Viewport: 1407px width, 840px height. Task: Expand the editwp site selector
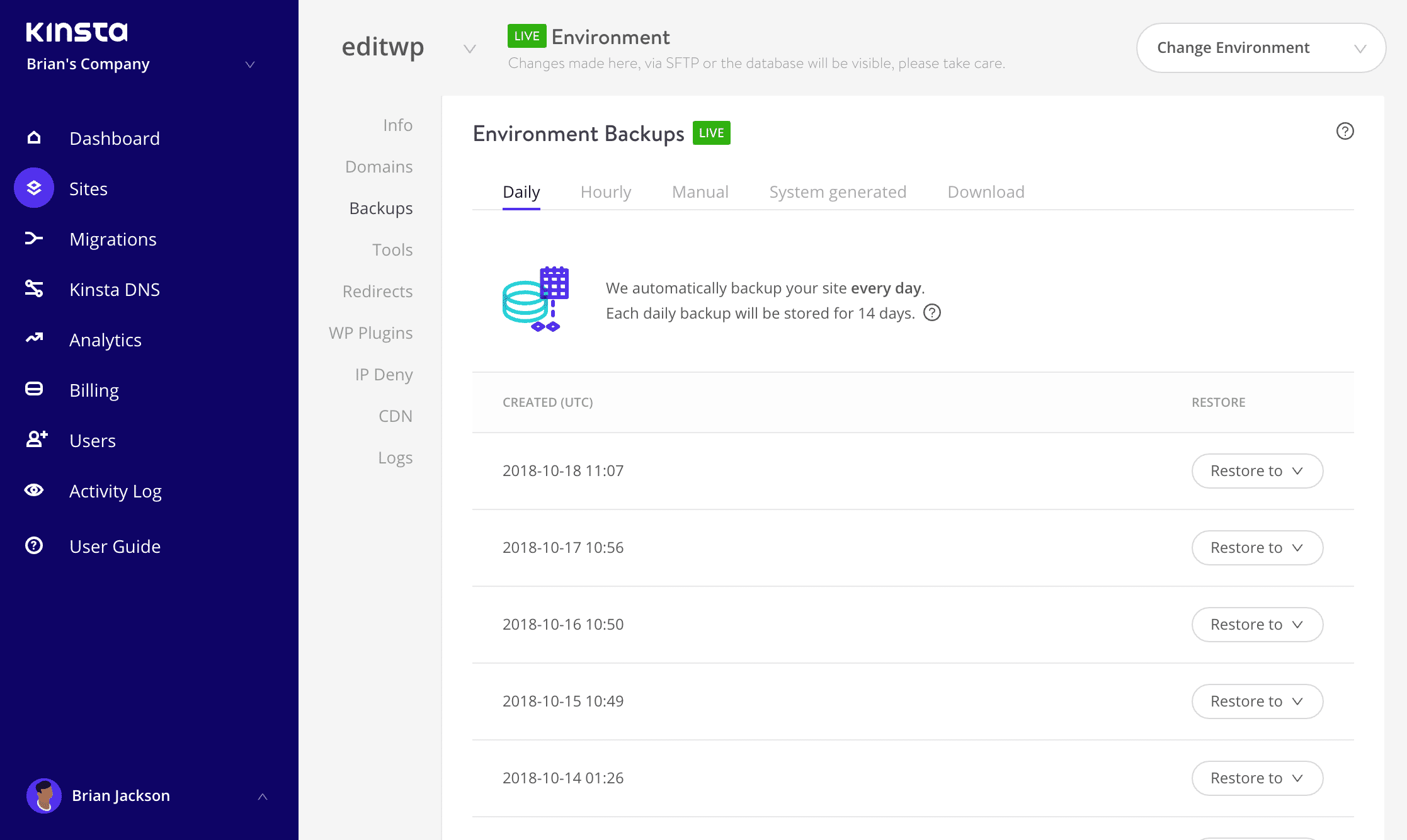[469, 48]
